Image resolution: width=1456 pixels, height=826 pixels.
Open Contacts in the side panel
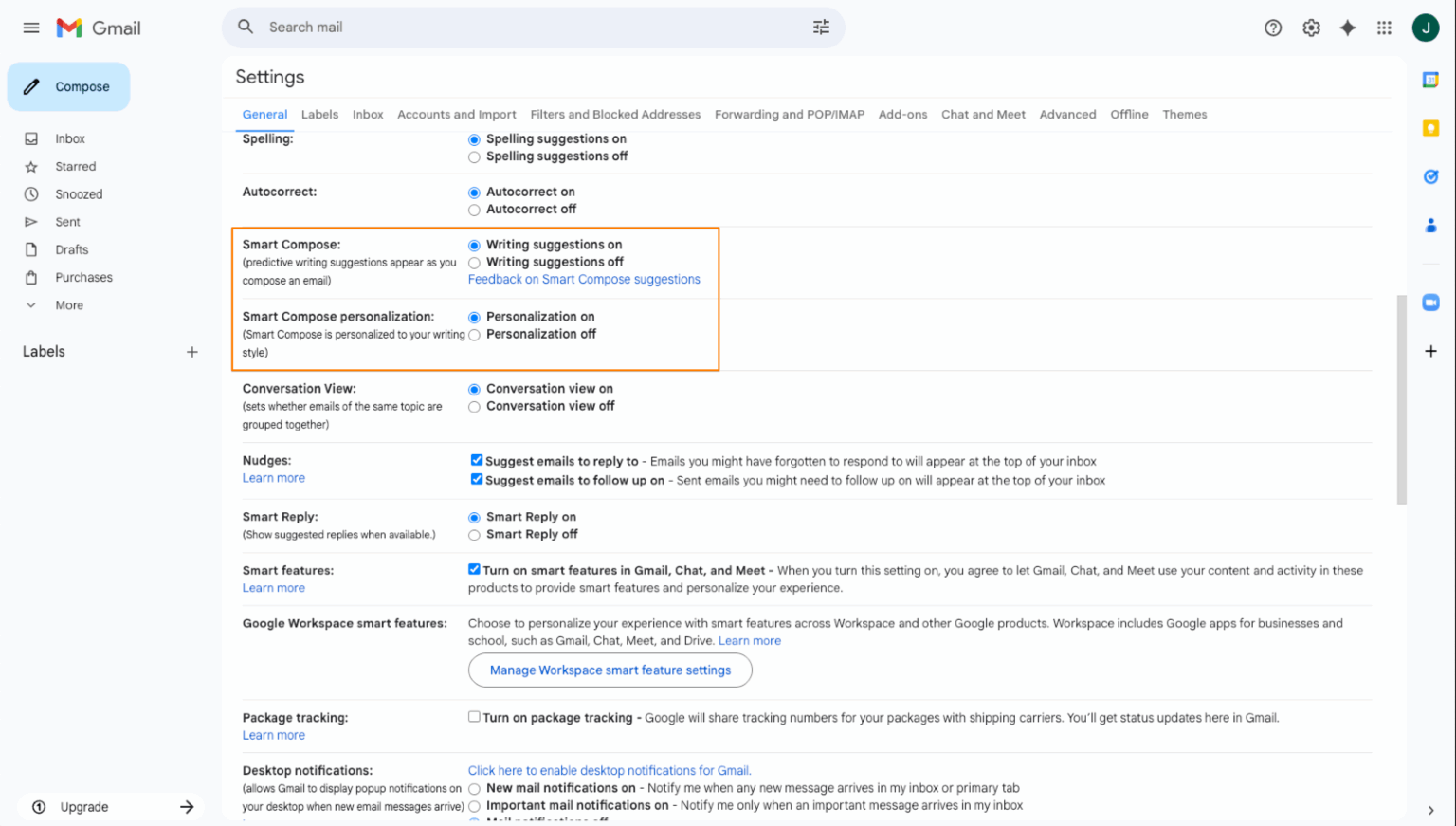pyautogui.click(x=1430, y=226)
